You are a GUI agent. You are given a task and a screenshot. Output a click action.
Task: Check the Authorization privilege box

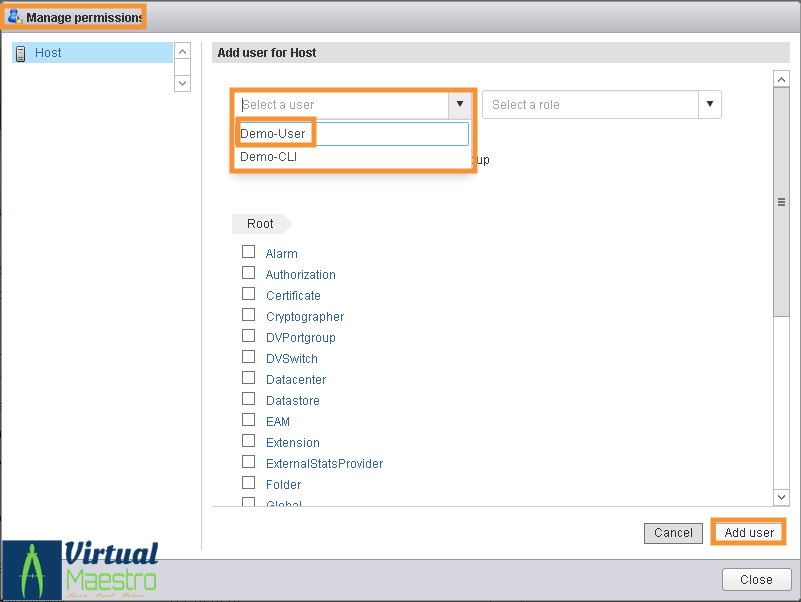(x=248, y=273)
